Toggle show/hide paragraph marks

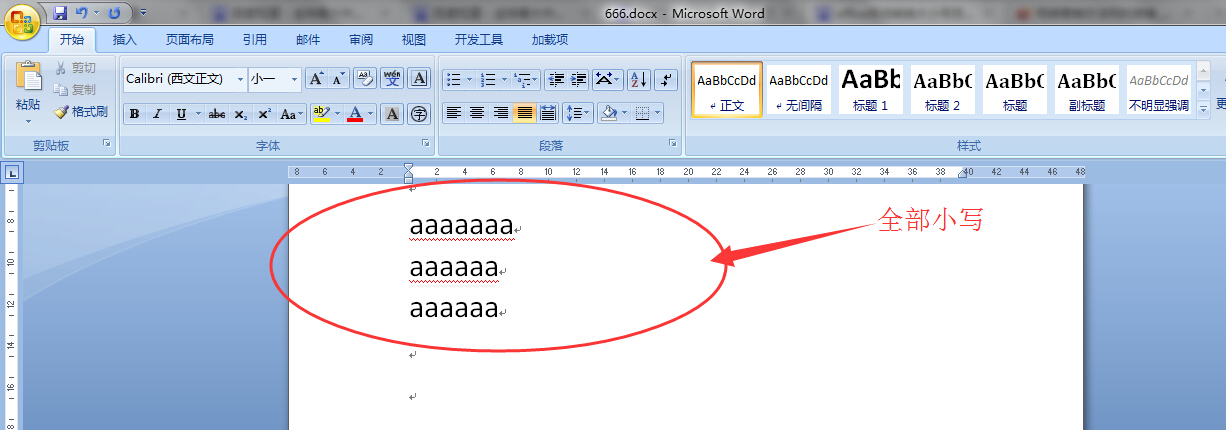[x=667, y=79]
